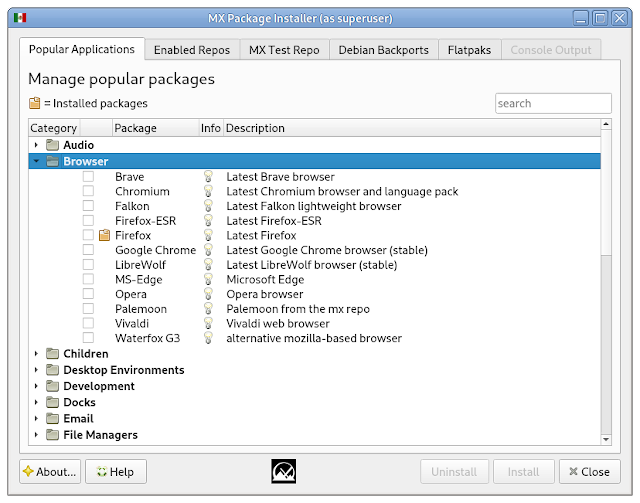Click the Firefox-ESR info lightbulb icon
Image resolution: width=640 pixels, height=503 pixels.
(208, 221)
